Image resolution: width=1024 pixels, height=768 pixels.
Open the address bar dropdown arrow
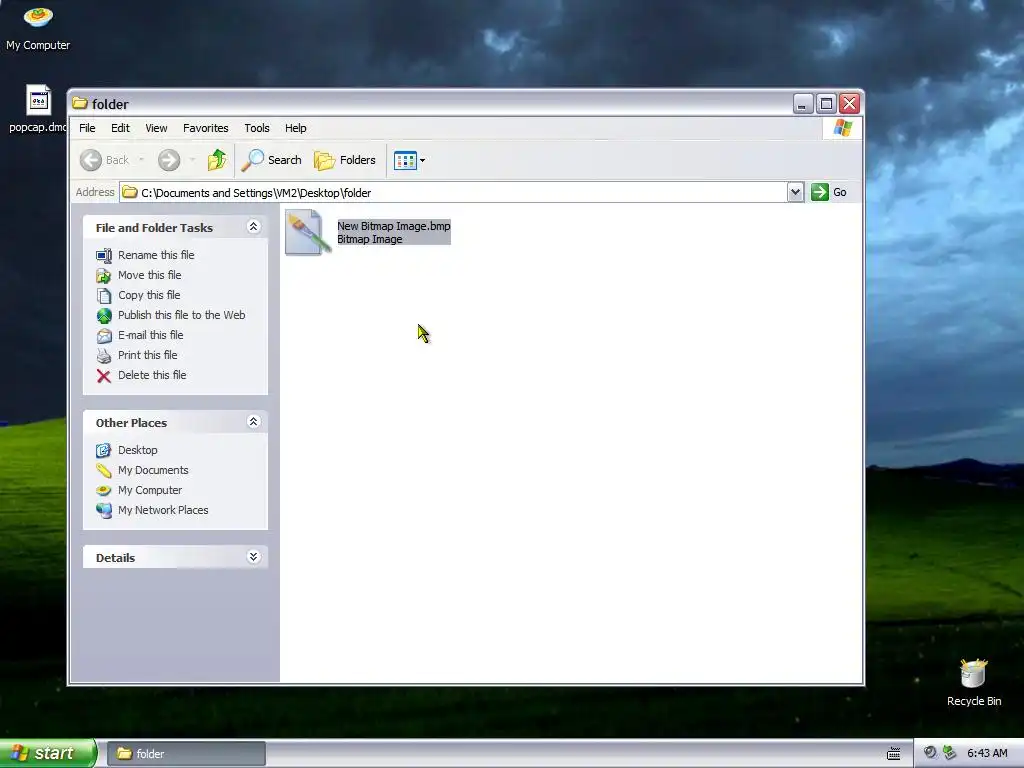pos(795,192)
